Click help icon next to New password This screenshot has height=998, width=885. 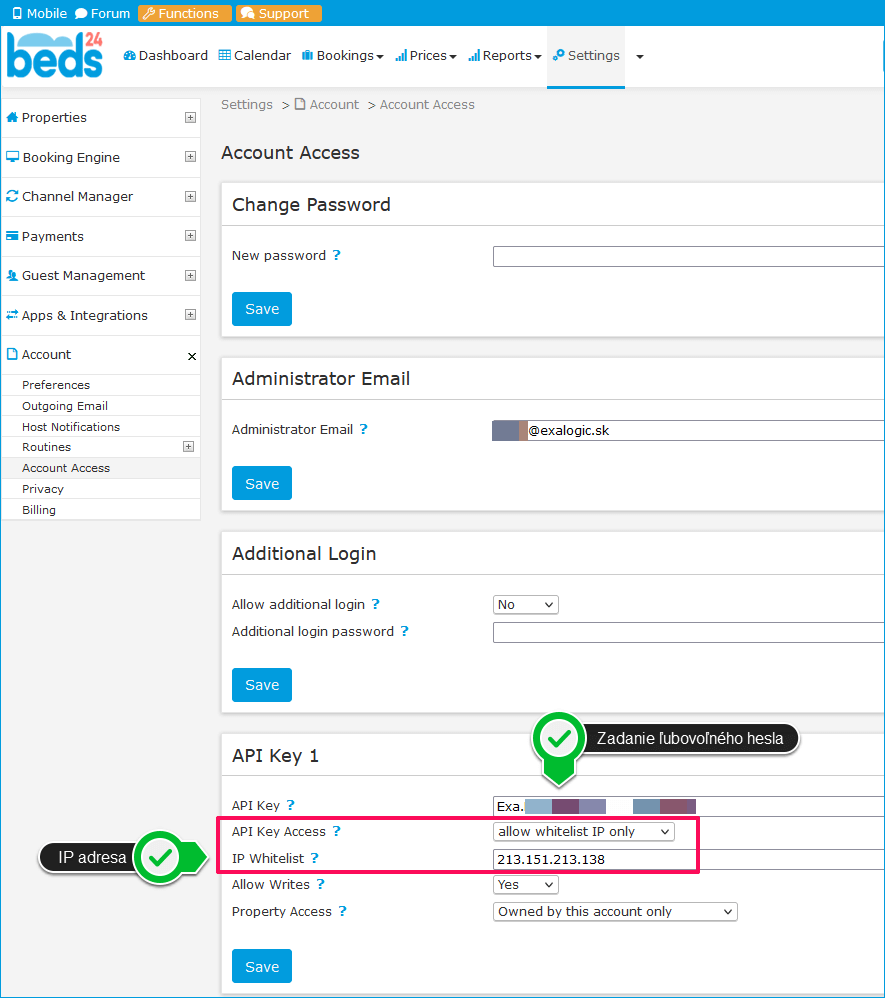337,256
